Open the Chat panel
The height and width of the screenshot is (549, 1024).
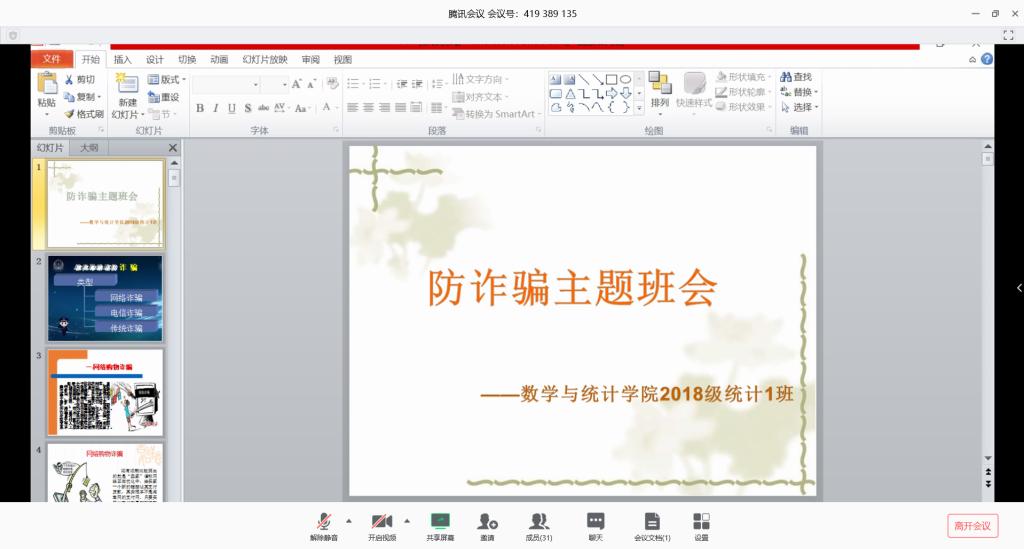click(595, 522)
